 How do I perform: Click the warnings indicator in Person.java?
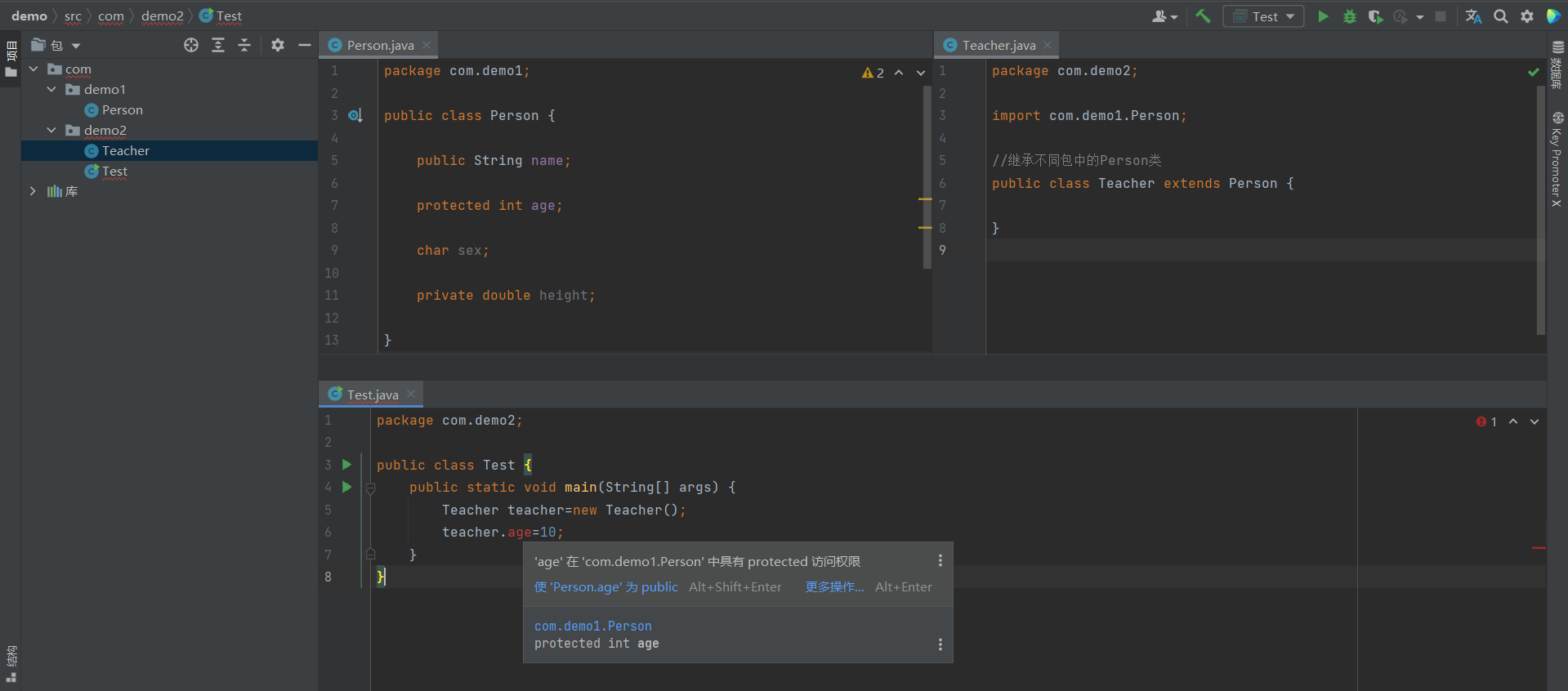873,73
